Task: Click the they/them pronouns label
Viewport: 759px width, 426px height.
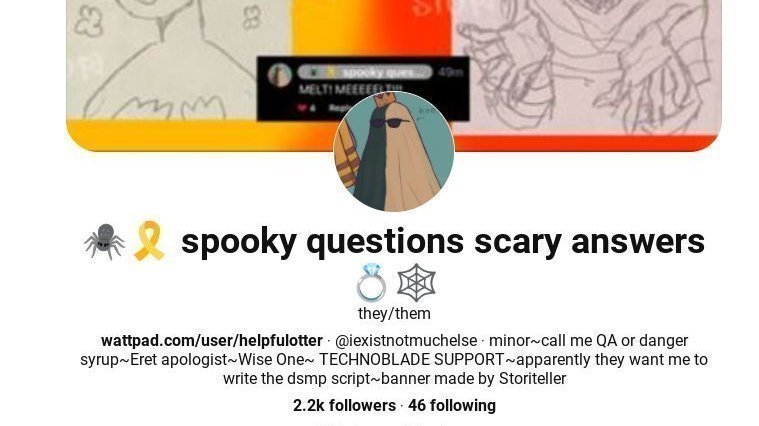Action: pyautogui.click(x=394, y=313)
